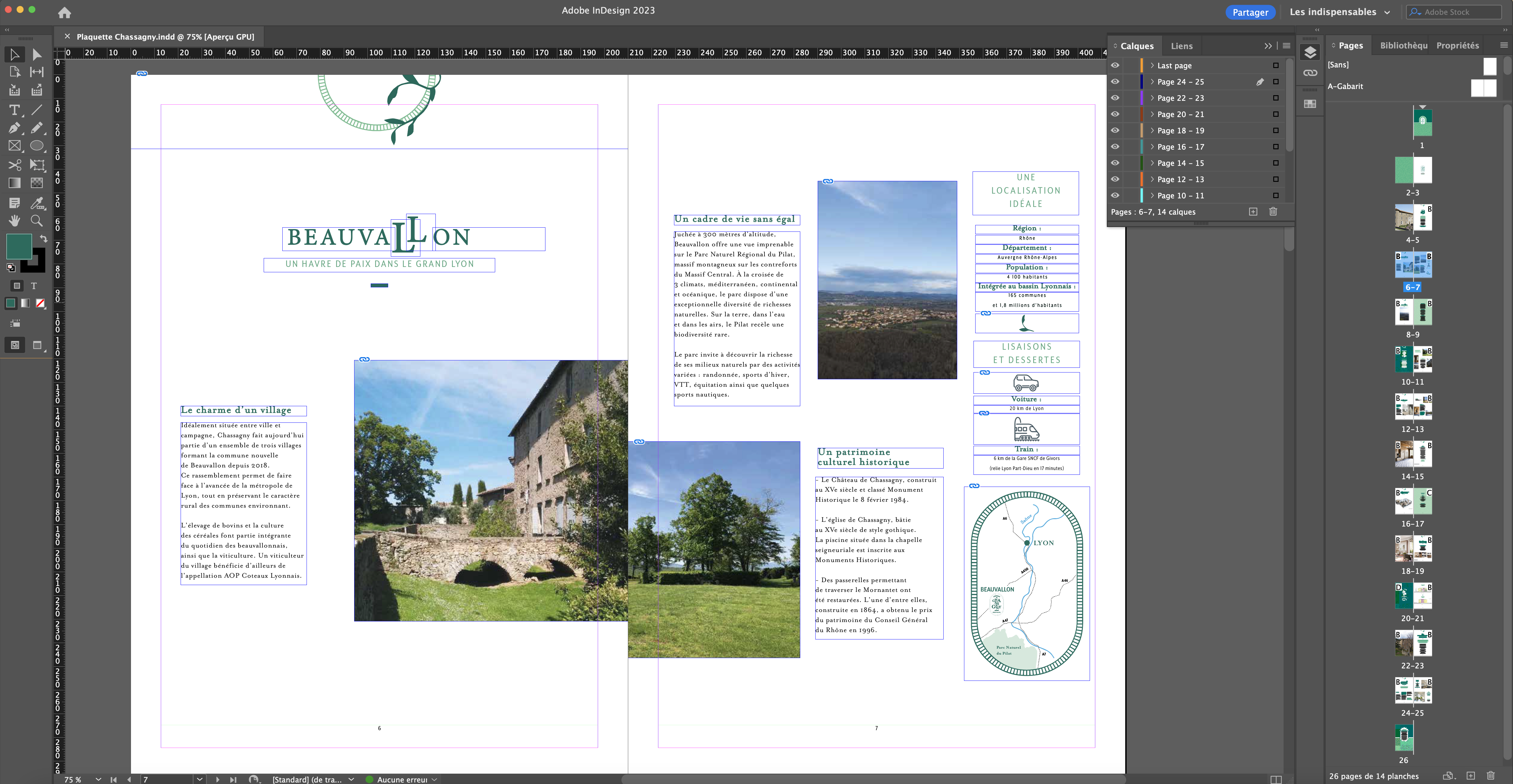
Task: Click the Home icon
Action: click(65, 12)
